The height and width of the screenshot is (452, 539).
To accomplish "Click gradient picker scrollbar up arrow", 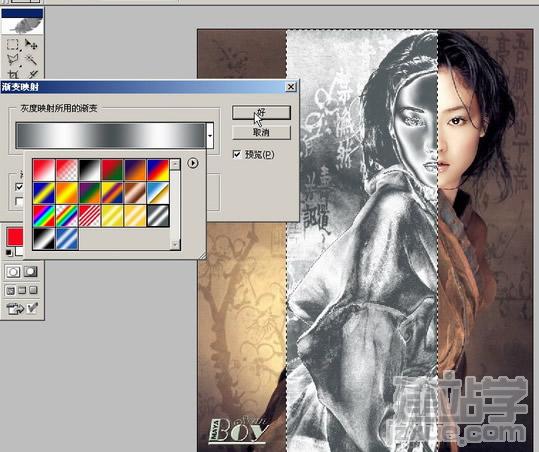I will pyautogui.click(x=175, y=165).
